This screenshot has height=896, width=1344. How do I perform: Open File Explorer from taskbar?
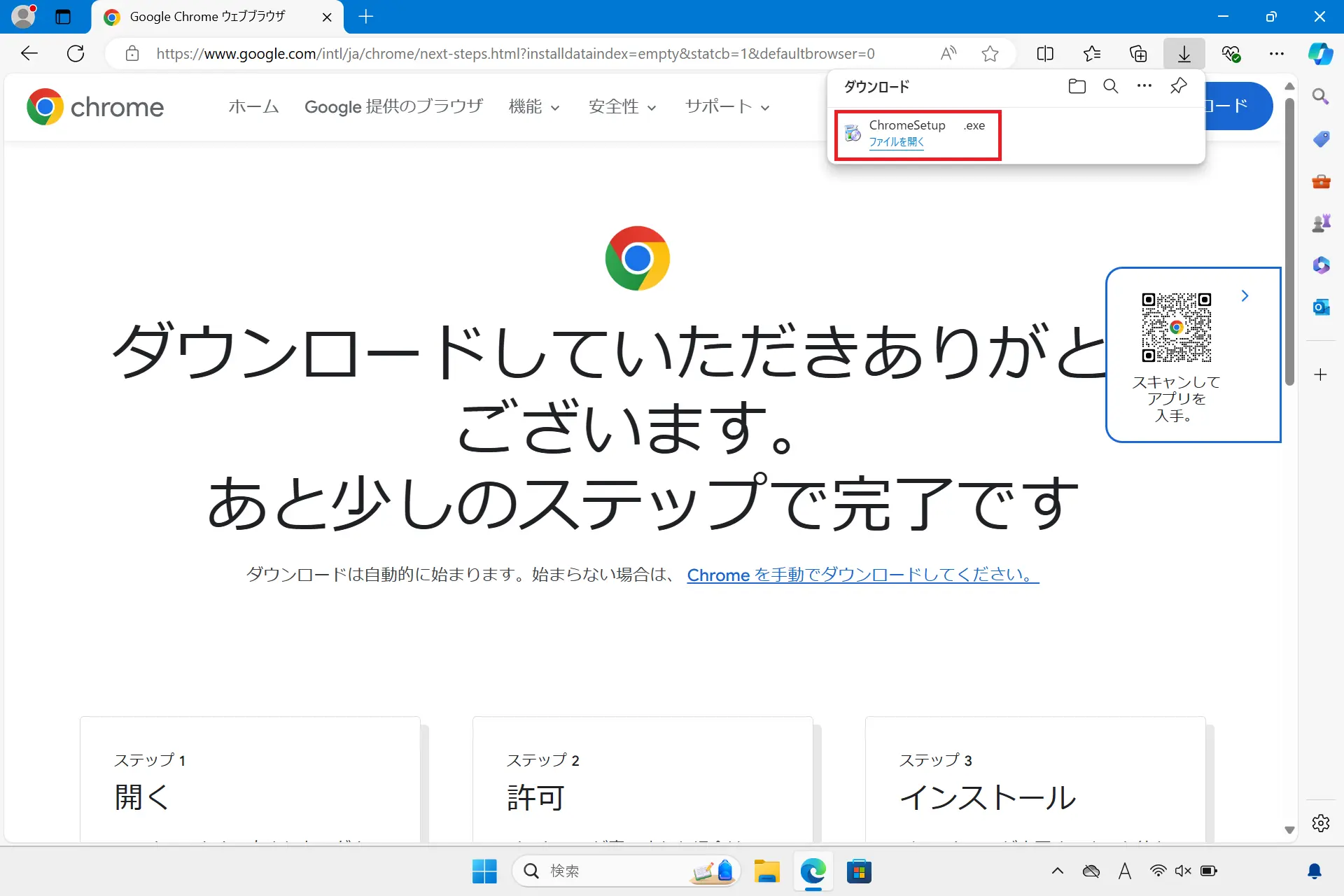[767, 871]
